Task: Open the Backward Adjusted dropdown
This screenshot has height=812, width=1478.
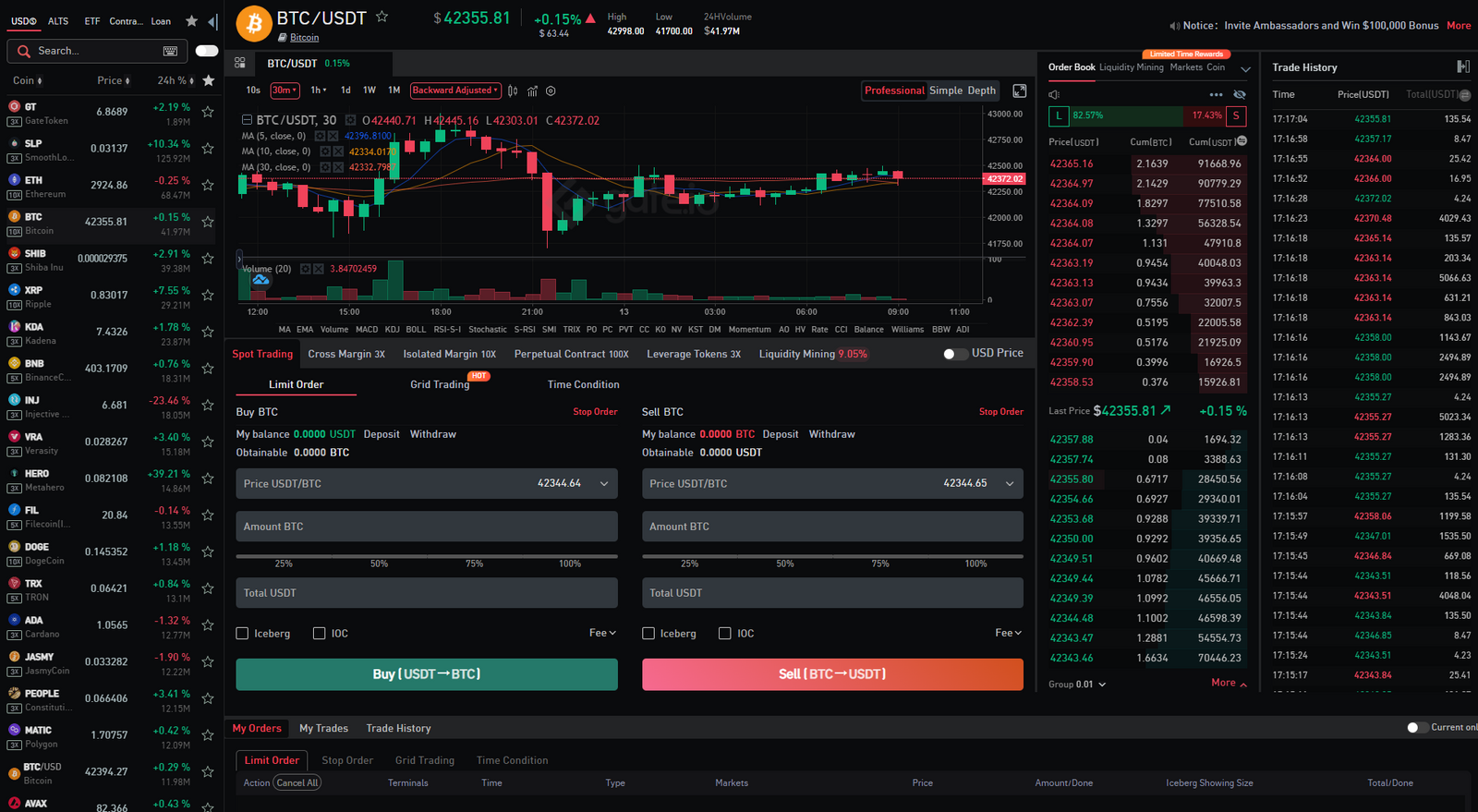Action: [x=455, y=91]
